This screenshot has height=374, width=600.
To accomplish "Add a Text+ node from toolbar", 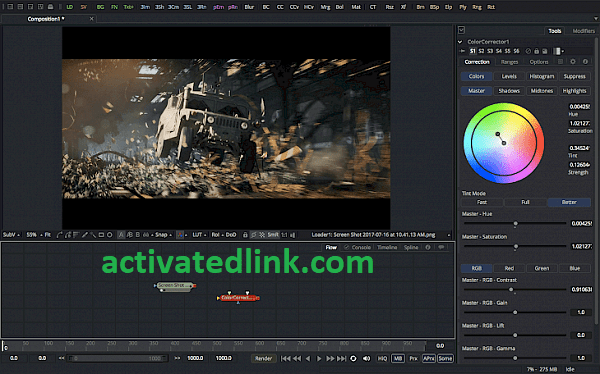I will 129,7.
